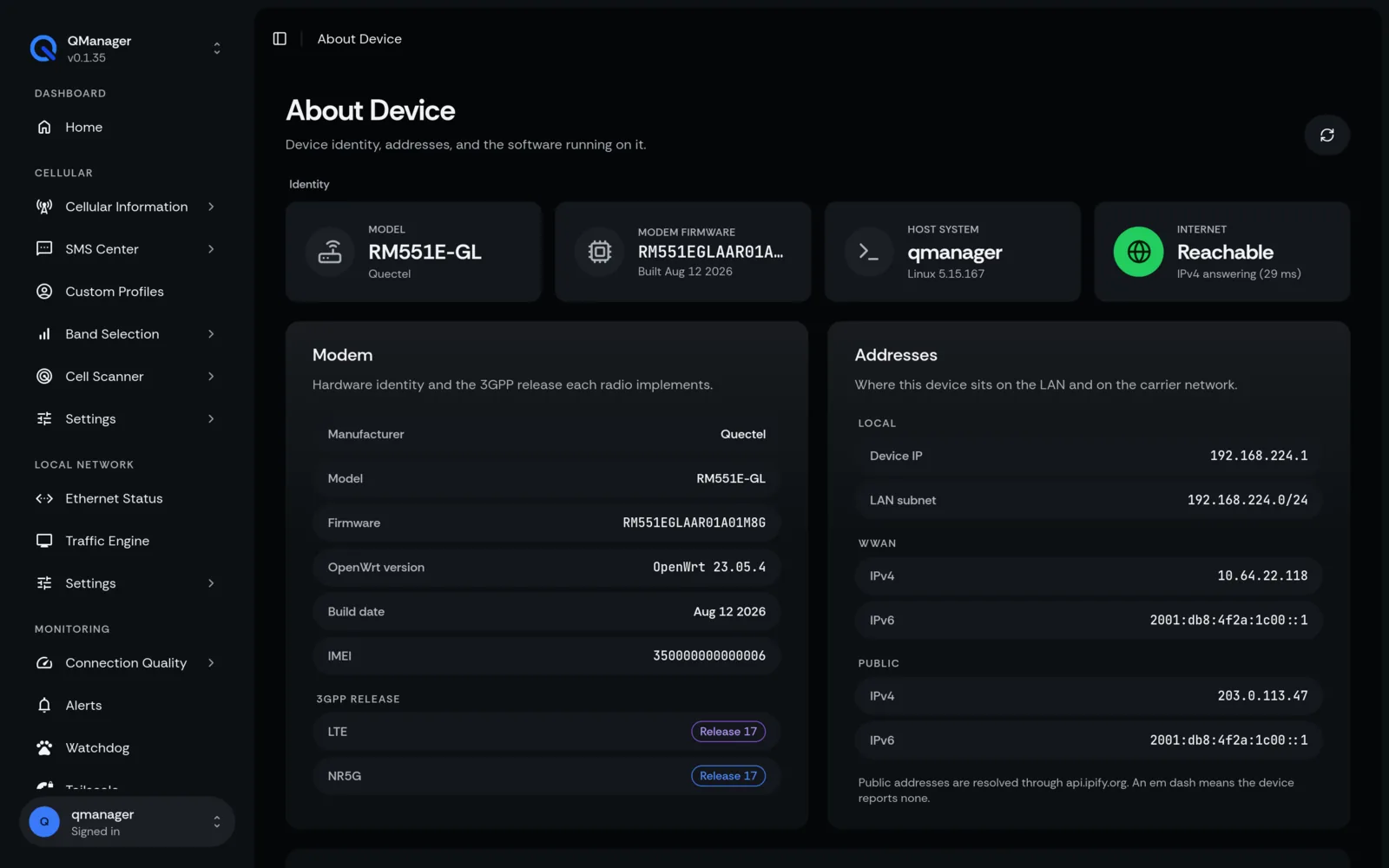Expand the Cellular Settings submenu chevron
The height and width of the screenshot is (868, 1389).
click(211, 418)
